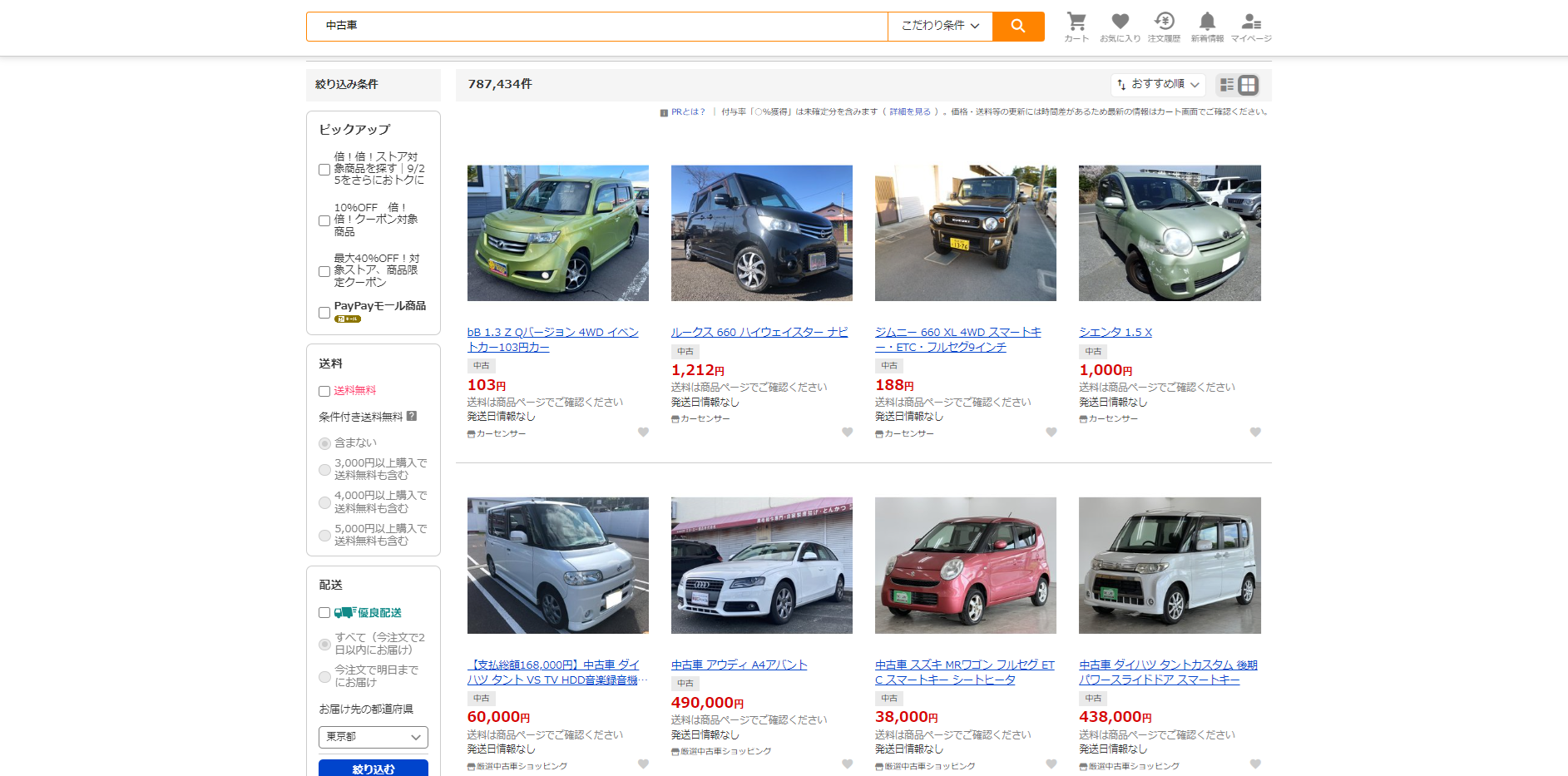The width and height of the screenshot is (1568, 776).
Task: Open new notifications bell icon
Action: pyautogui.click(x=1207, y=27)
